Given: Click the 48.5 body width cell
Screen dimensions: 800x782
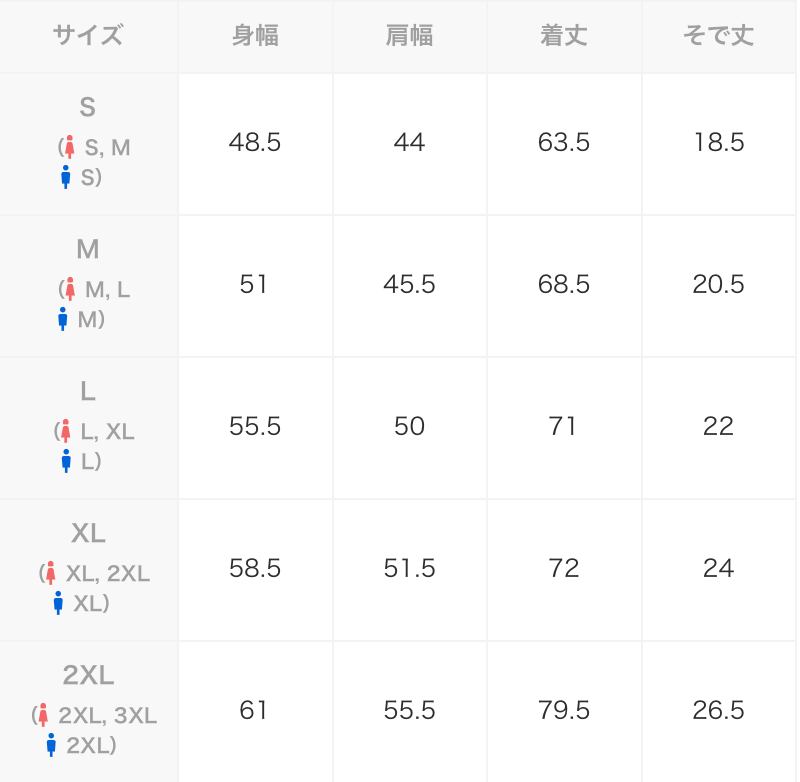Looking at the screenshot, I should [x=254, y=143].
